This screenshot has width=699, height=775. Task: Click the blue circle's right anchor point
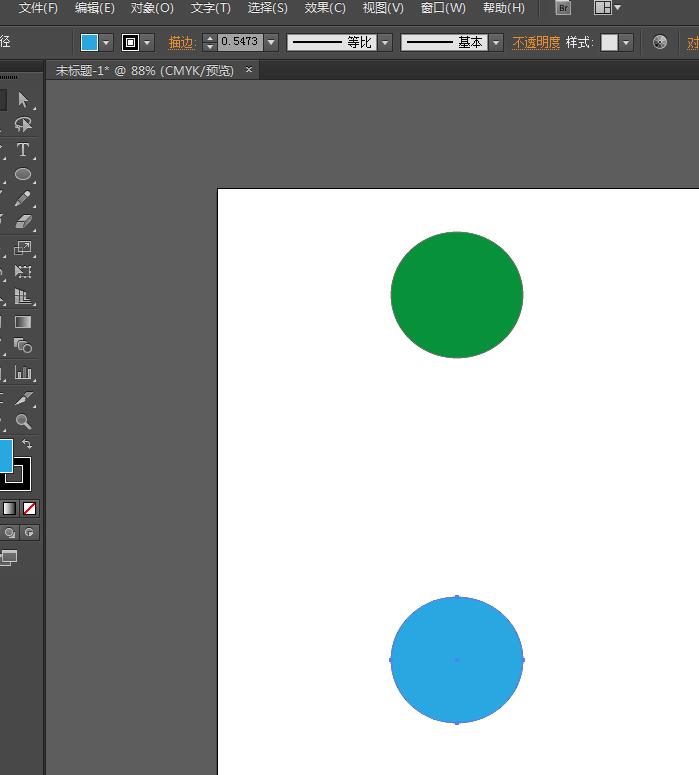tap(523, 660)
